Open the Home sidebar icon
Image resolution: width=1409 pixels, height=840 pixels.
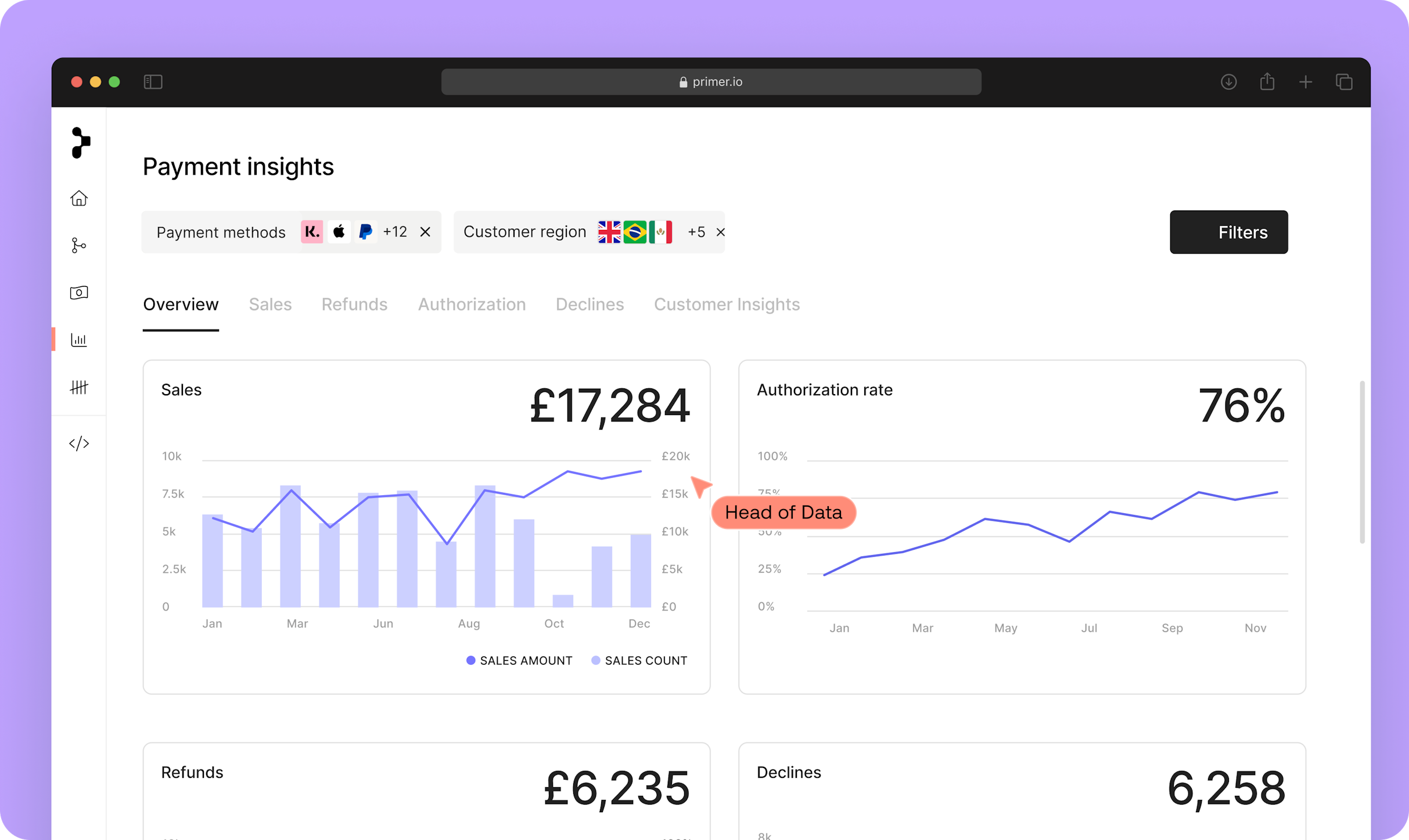[79, 198]
